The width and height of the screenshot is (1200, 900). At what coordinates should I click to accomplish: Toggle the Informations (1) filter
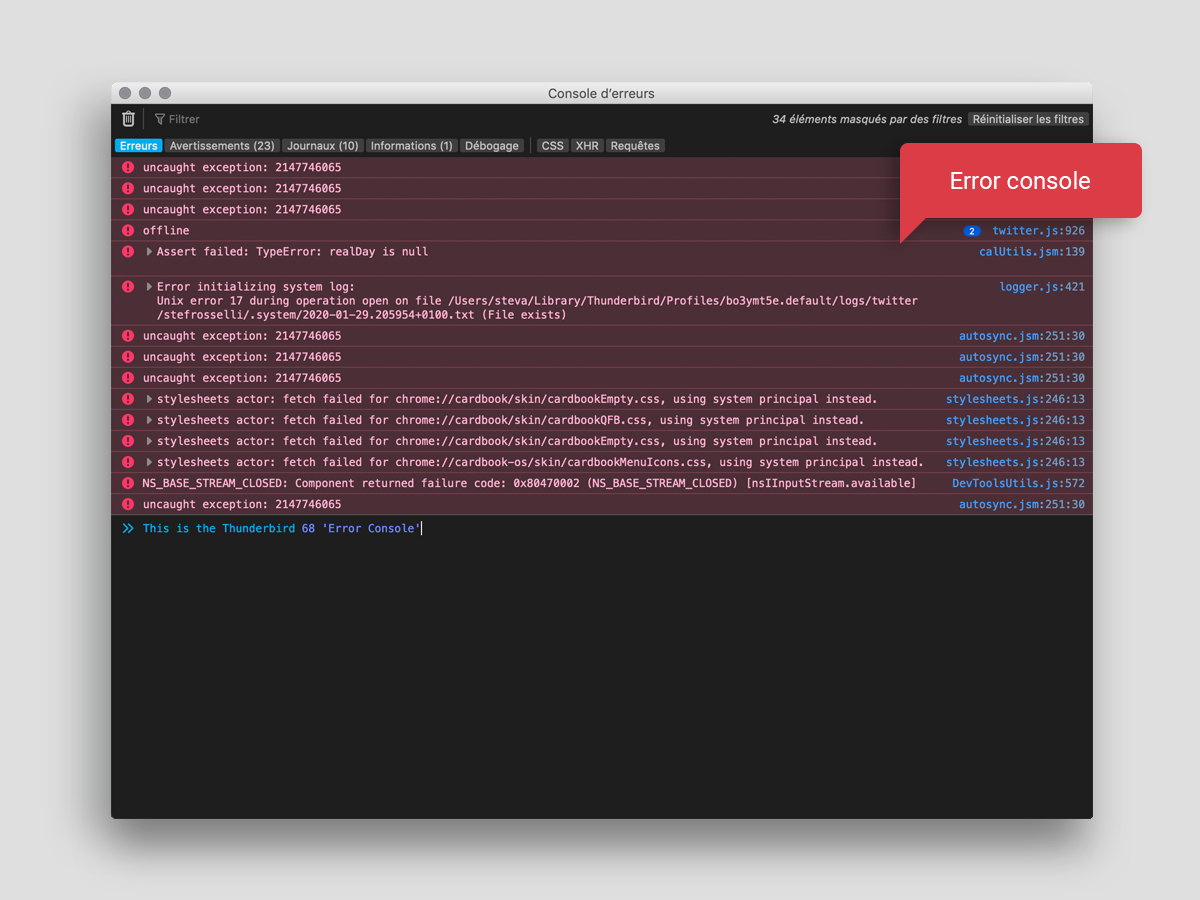(411, 146)
